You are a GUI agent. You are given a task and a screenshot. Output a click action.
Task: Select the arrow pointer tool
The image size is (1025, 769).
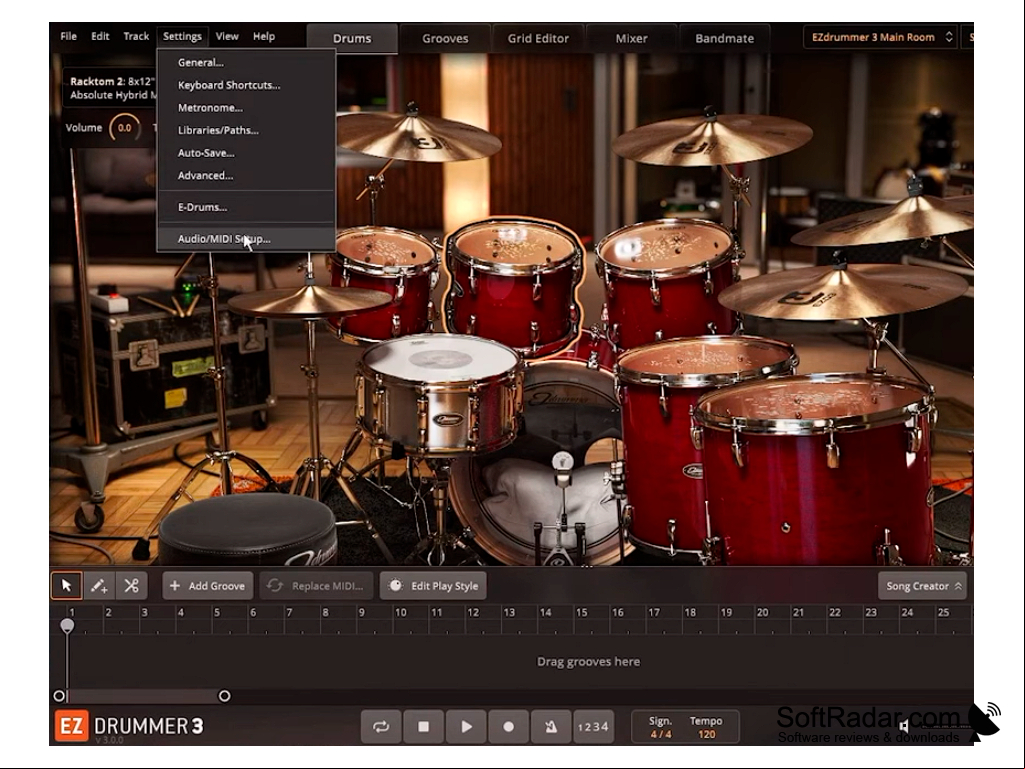(67, 585)
